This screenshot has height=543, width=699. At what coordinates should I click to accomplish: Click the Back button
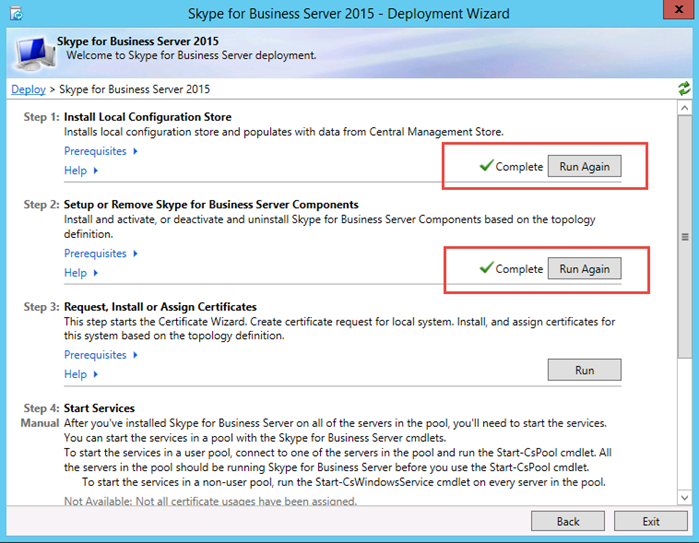click(568, 521)
